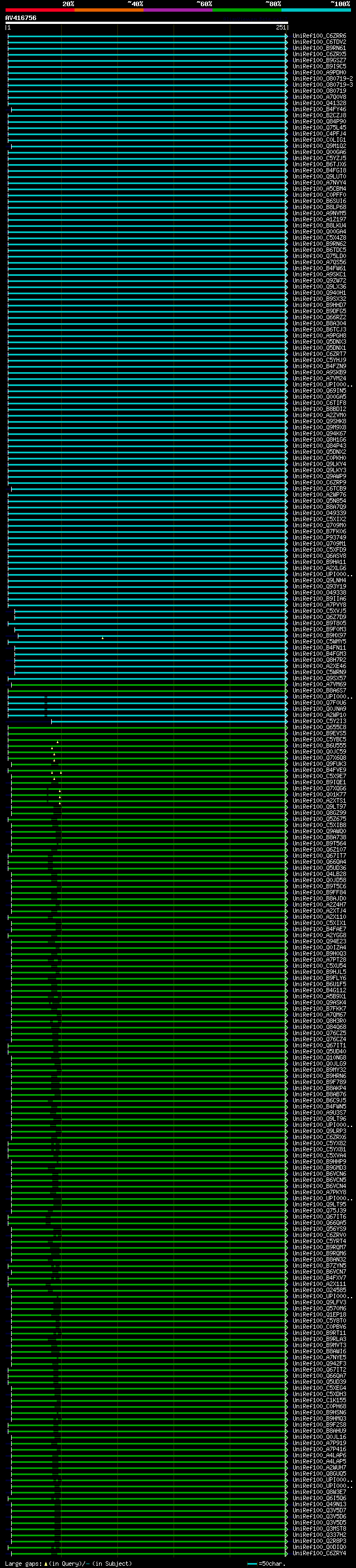Open hit UniRef100_A7NVY4
The width and height of the screenshot is (356, 1568).
coord(319,182)
